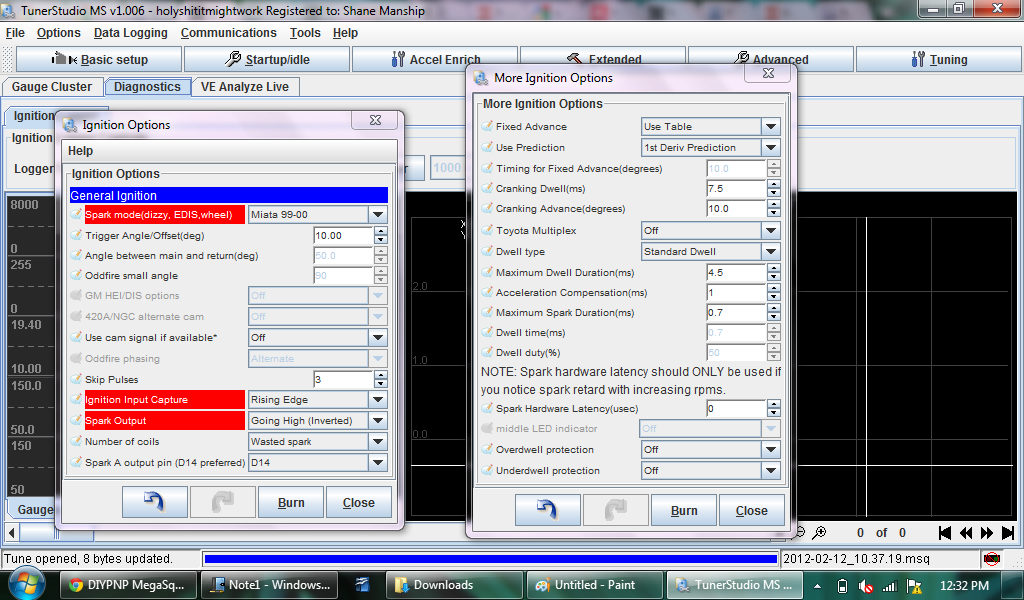Viewport: 1024px width, 600px height.
Task: Click the help icon beside Spark Hardware Latency
Action: coord(487,408)
